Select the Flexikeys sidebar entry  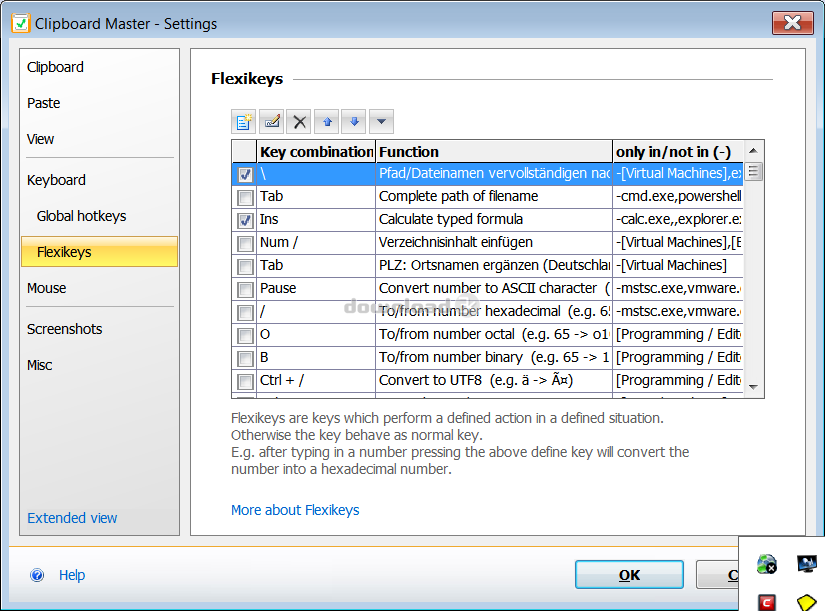pyautogui.click(x=99, y=252)
